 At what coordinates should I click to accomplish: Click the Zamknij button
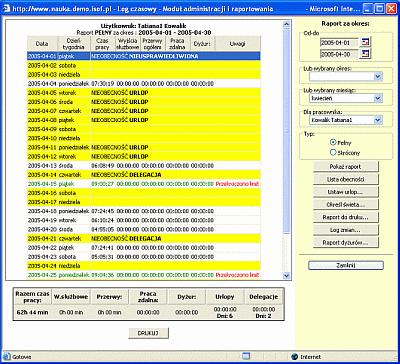coord(346,265)
